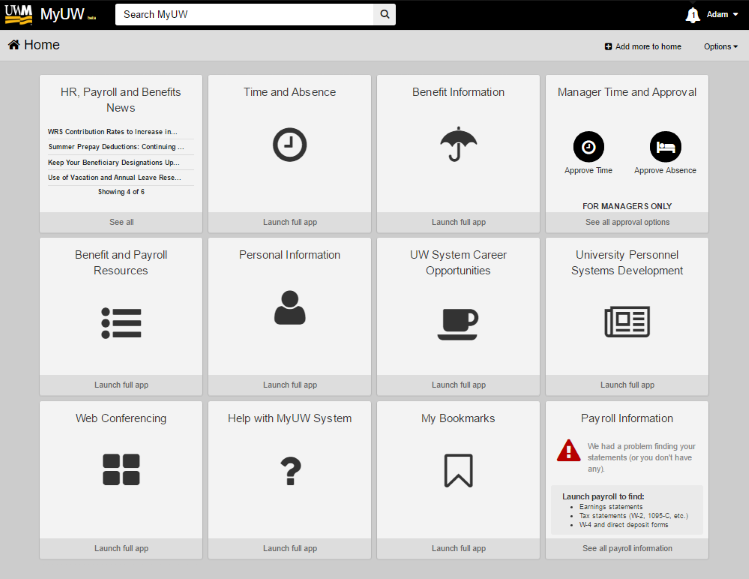749x579 pixels.
Task: Click the MyUW title text in header
Action: click(x=63, y=14)
